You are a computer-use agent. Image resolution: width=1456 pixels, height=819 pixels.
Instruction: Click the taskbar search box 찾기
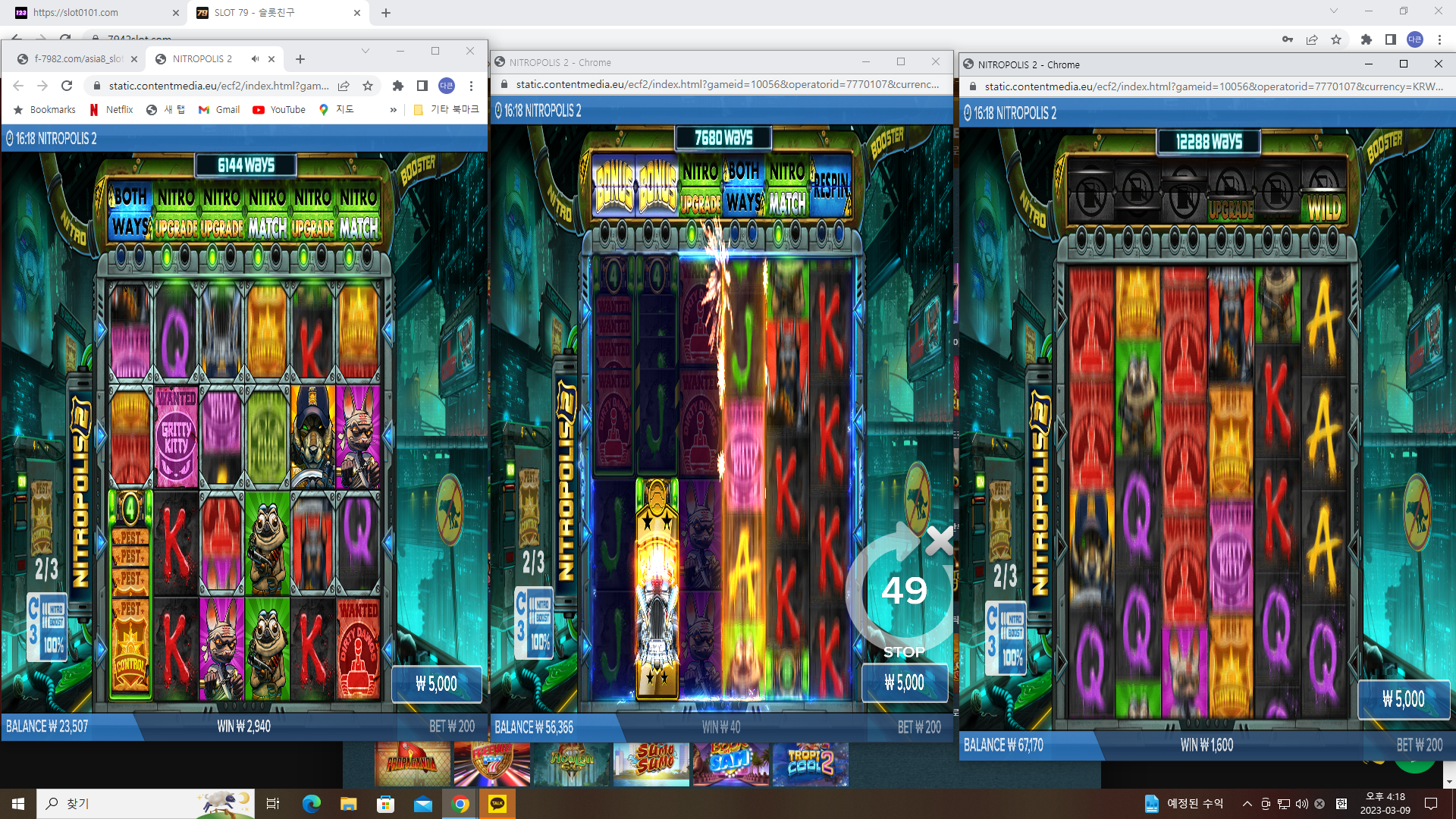coord(146,804)
